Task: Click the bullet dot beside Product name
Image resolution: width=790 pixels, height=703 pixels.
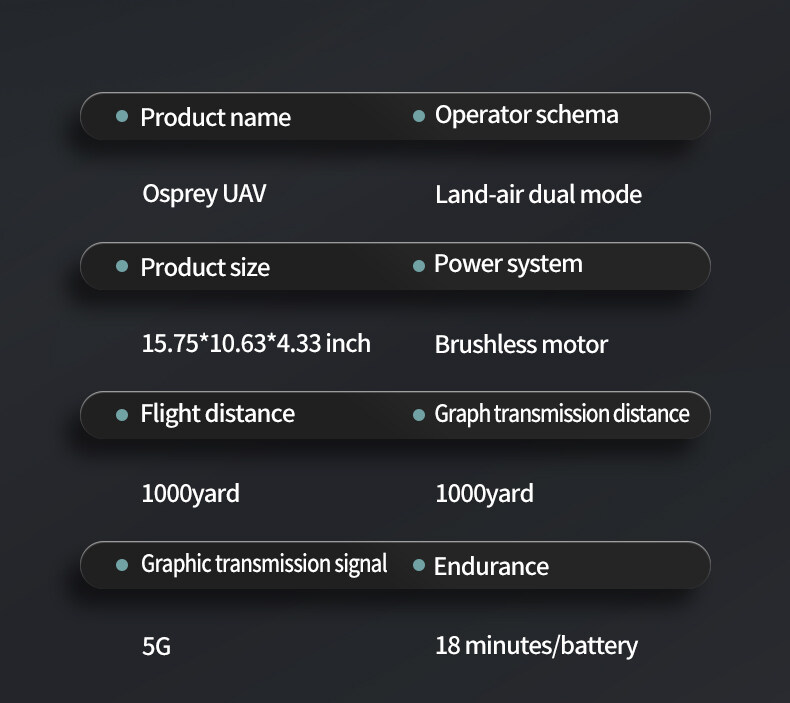Action: pos(122,117)
